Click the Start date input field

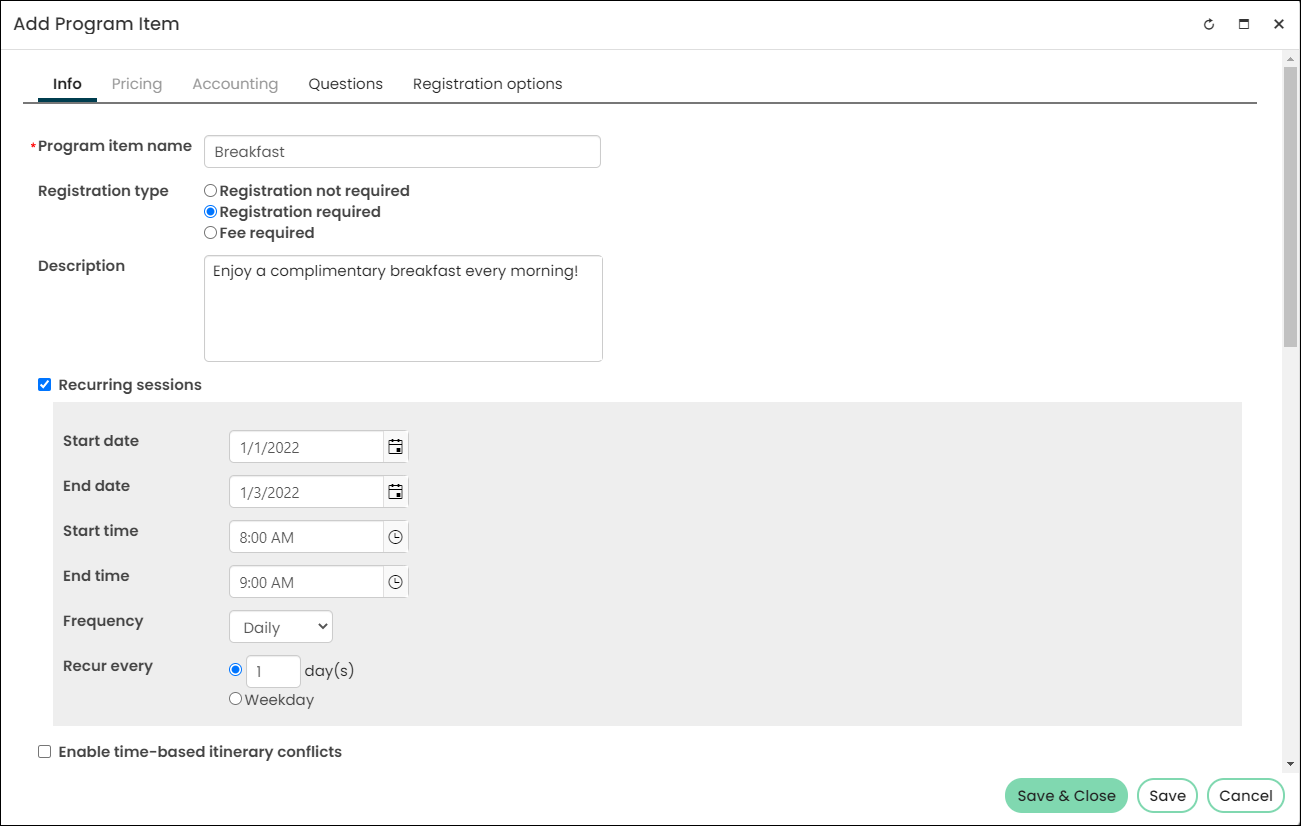pyautogui.click(x=306, y=447)
